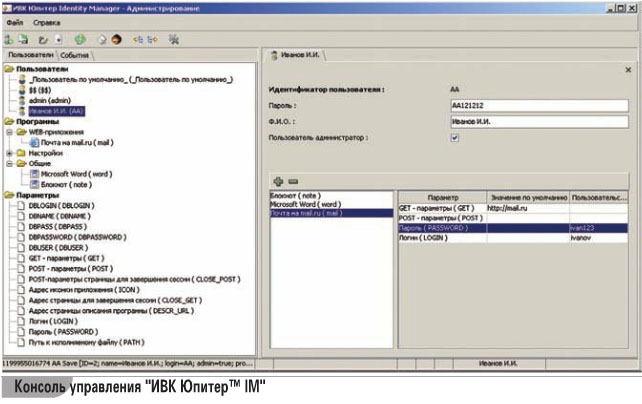Viewport: 642px width, 404px height.
Task: Open the Справка menu
Action: point(46,23)
